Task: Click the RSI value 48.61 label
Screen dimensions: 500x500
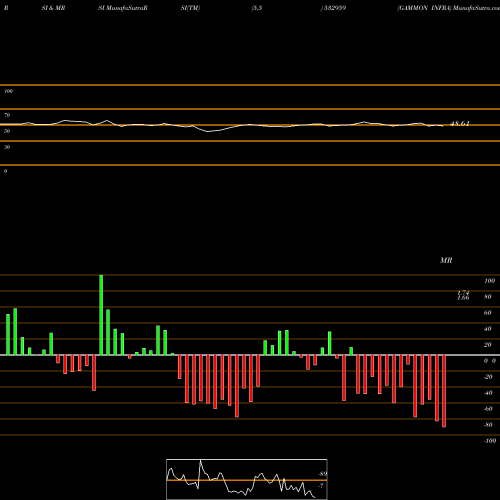Action: 460,124
